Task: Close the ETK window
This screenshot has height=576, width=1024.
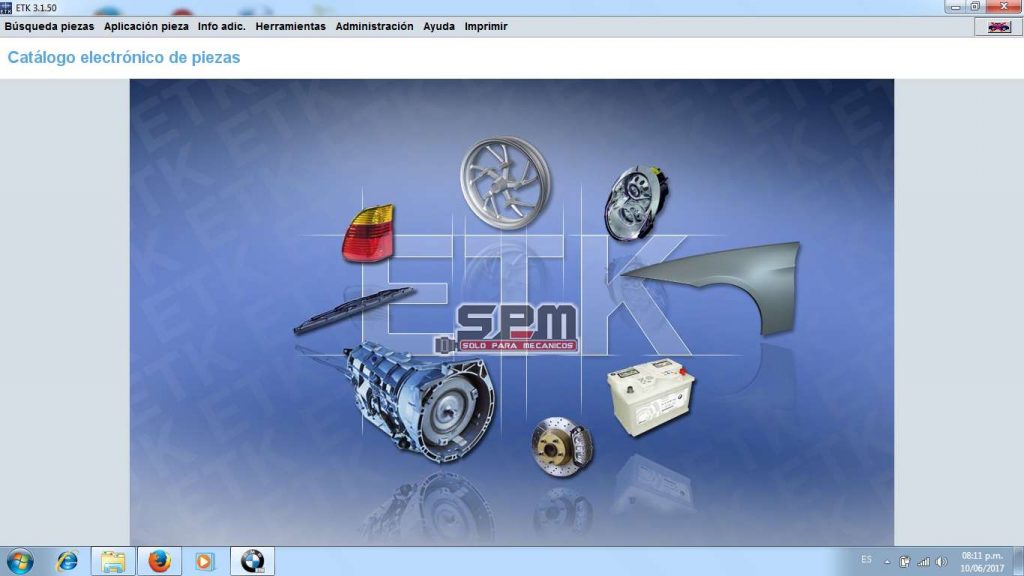Action: pyautogui.click(x=1003, y=7)
